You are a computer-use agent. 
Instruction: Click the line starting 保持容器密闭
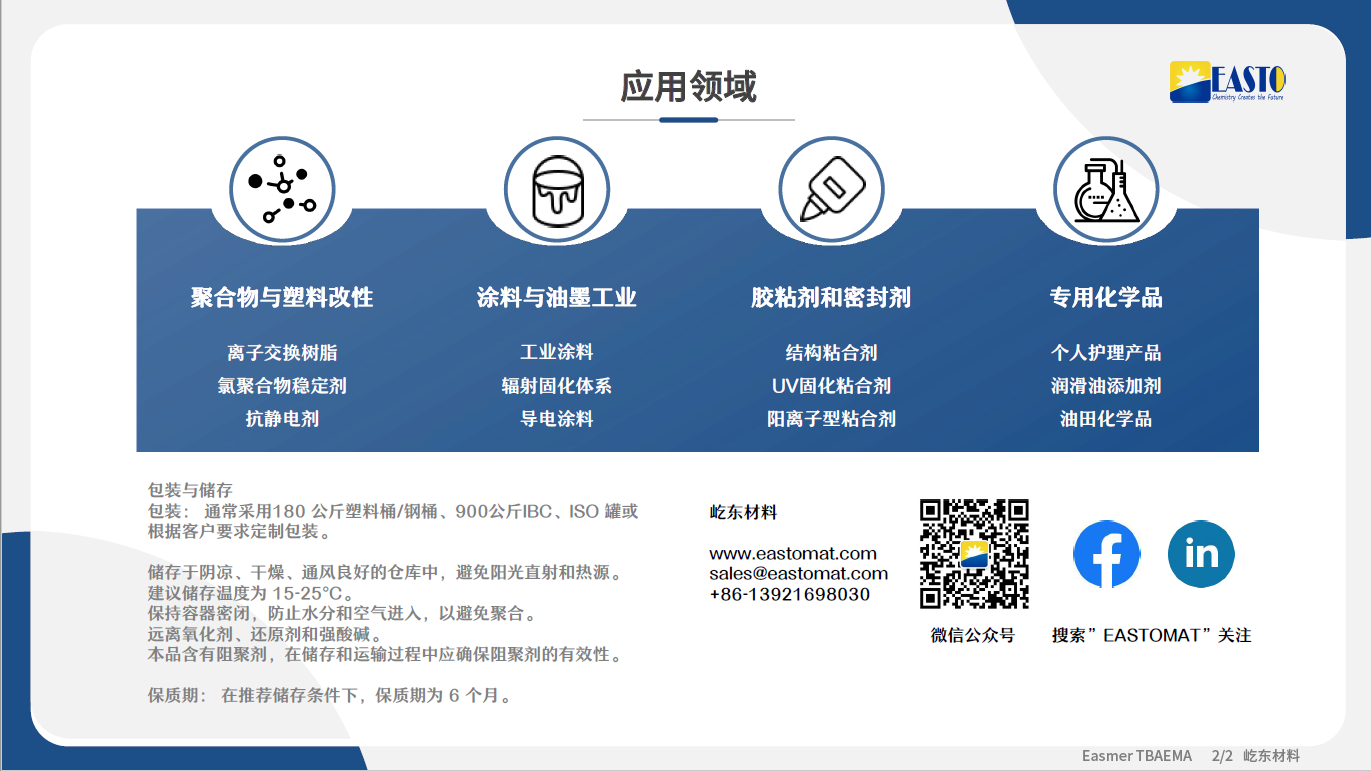click(345, 614)
